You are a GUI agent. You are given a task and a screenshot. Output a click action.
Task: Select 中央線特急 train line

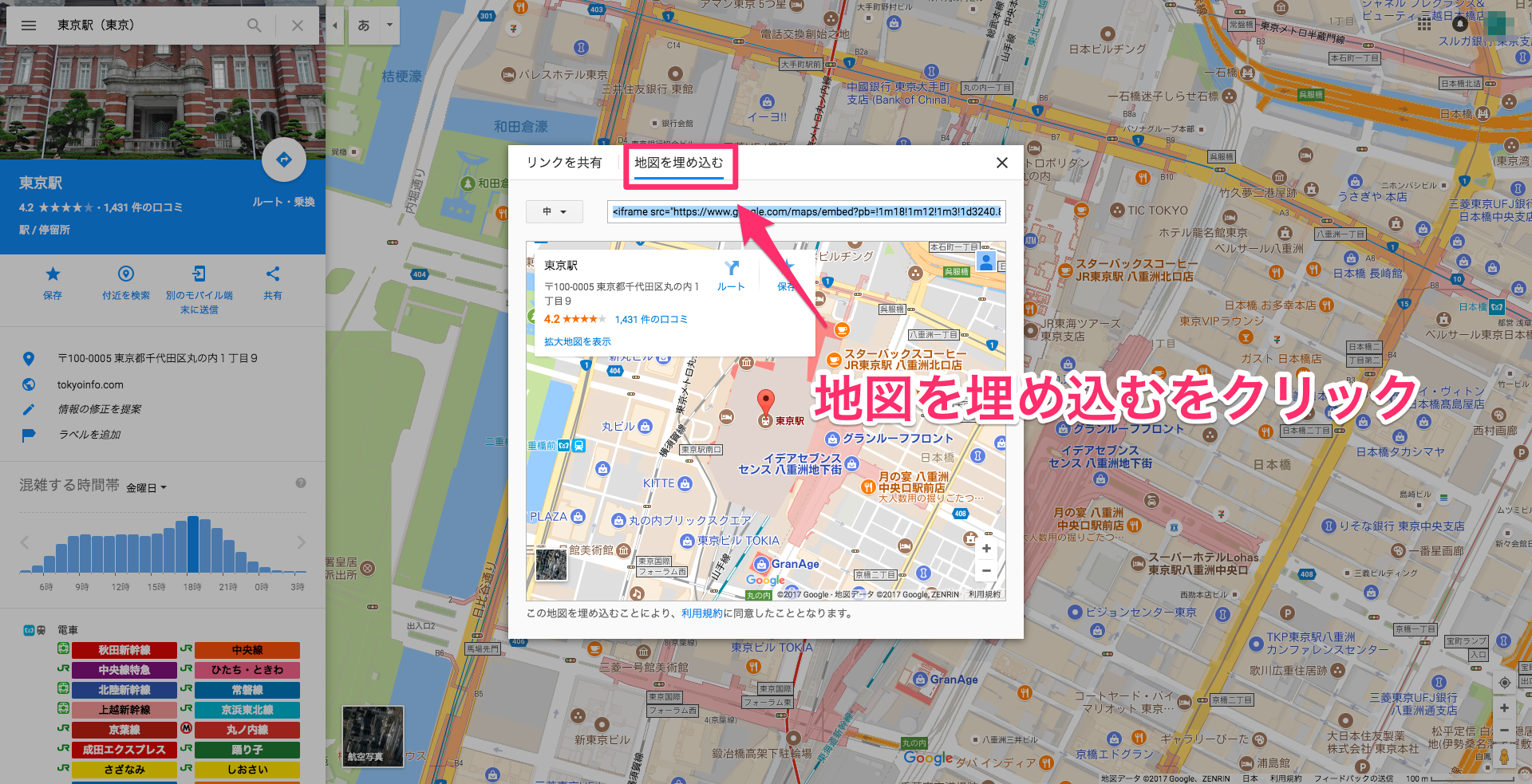coord(124,670)
